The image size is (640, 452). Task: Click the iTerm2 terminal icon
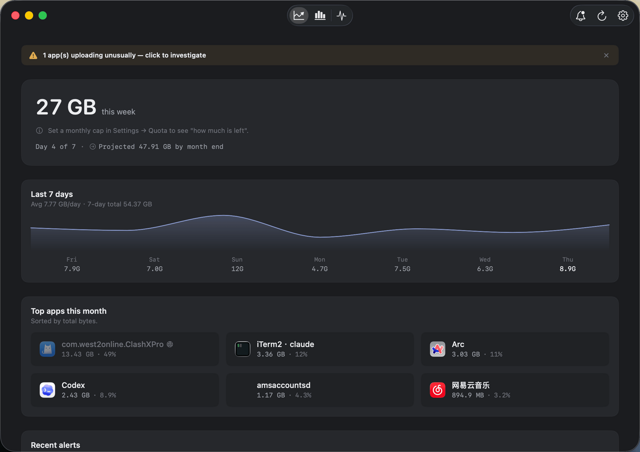[242, 349]
